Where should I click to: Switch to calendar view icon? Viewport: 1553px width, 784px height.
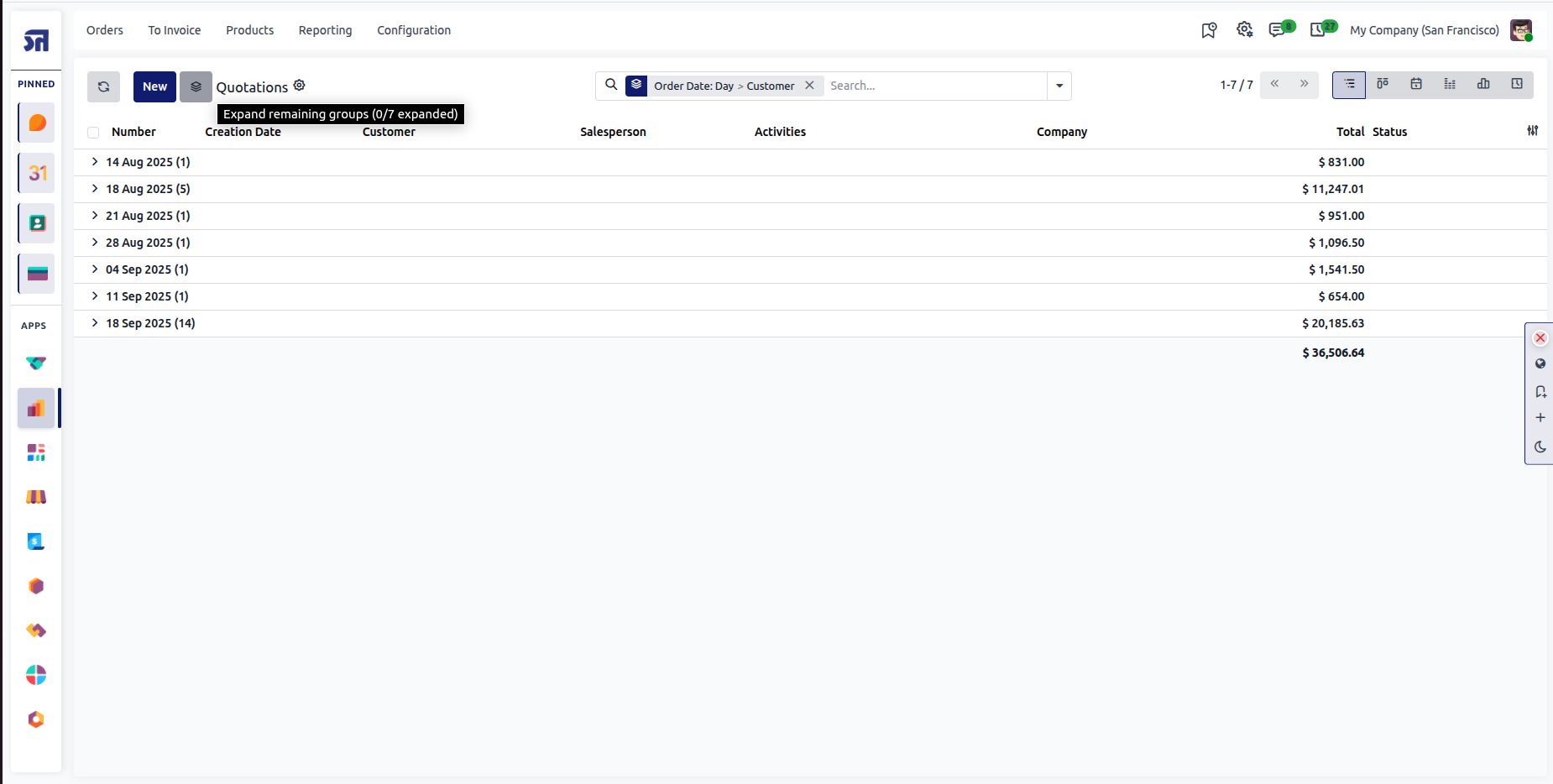click(1416, 85)
